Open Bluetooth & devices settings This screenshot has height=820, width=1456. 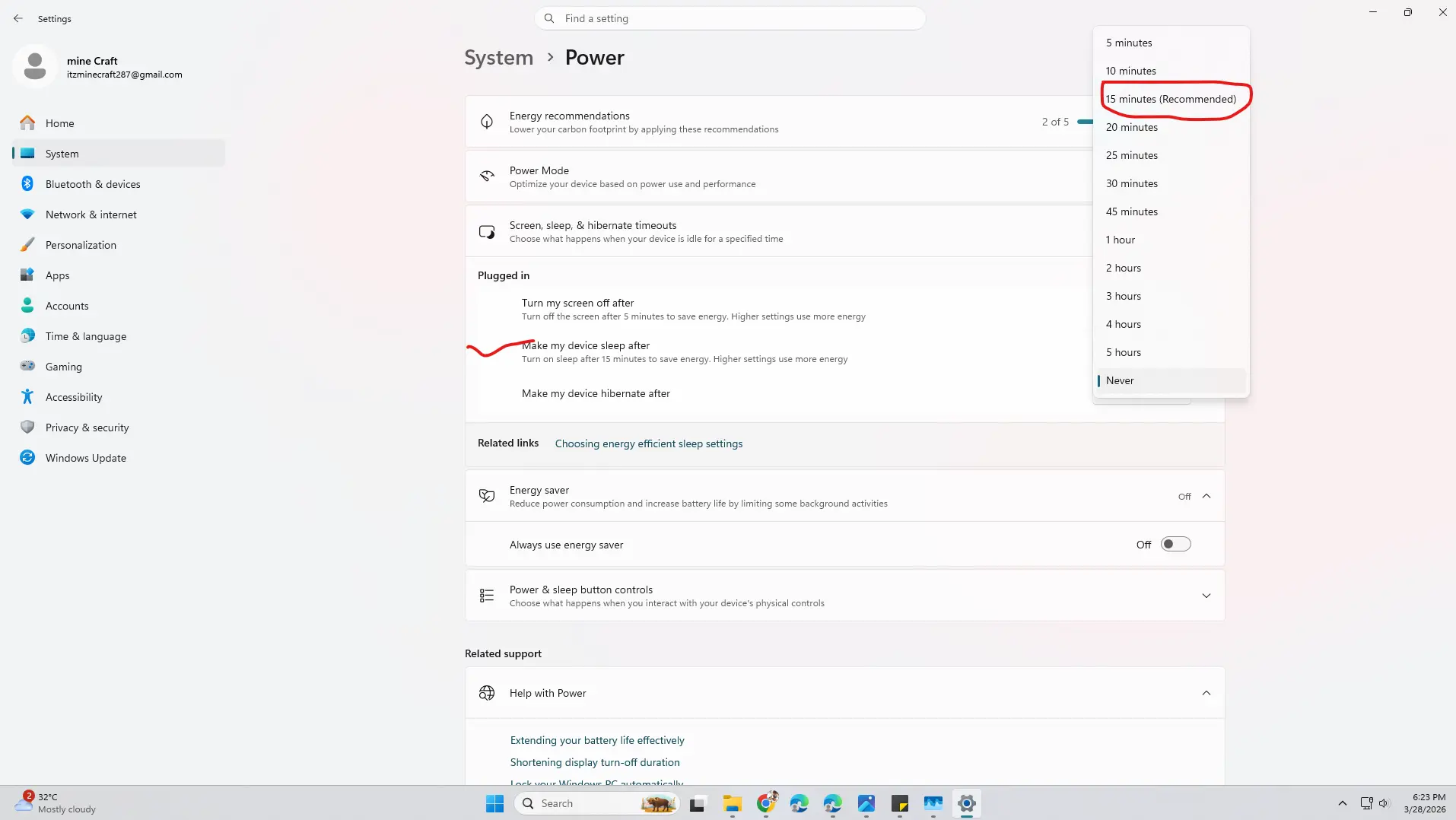[92, 184]
